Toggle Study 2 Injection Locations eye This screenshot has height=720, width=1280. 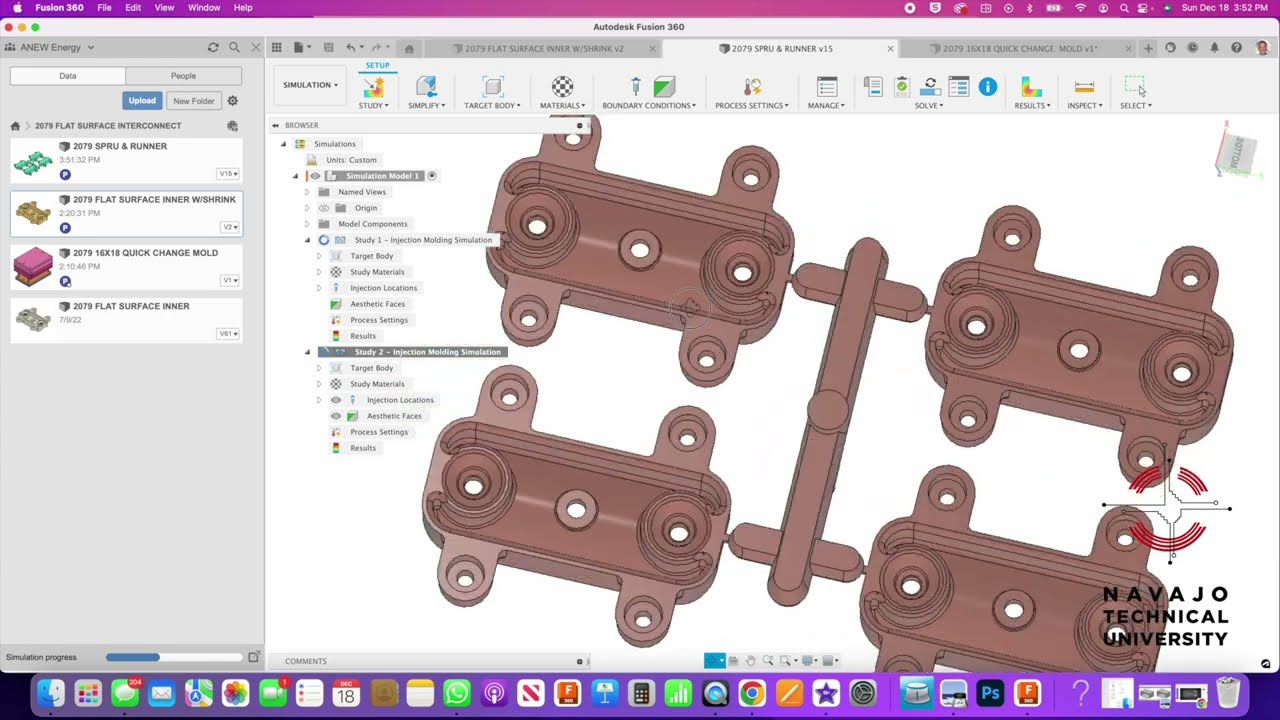pos(336,400)
